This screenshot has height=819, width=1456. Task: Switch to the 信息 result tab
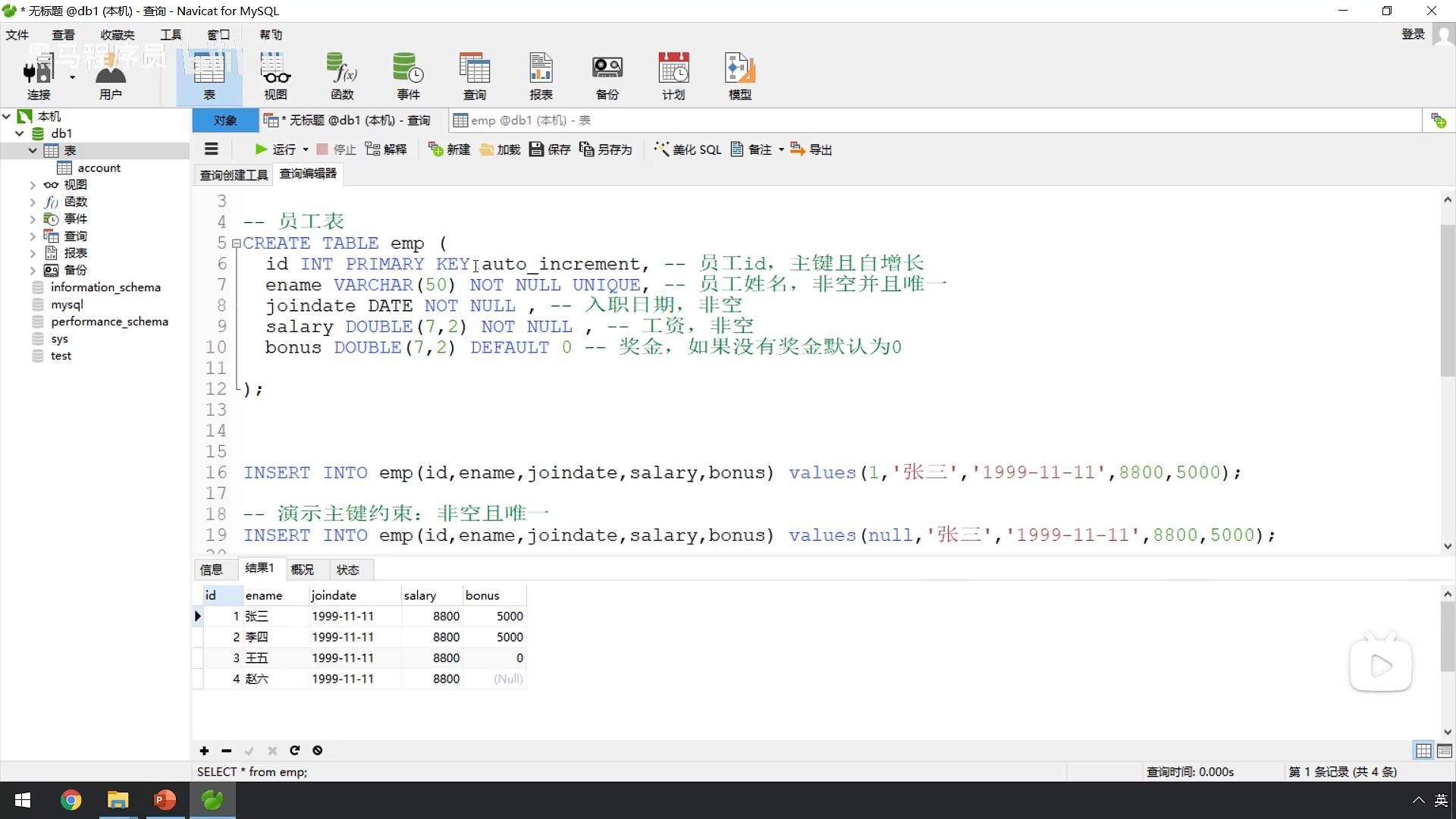click(211, 570)
